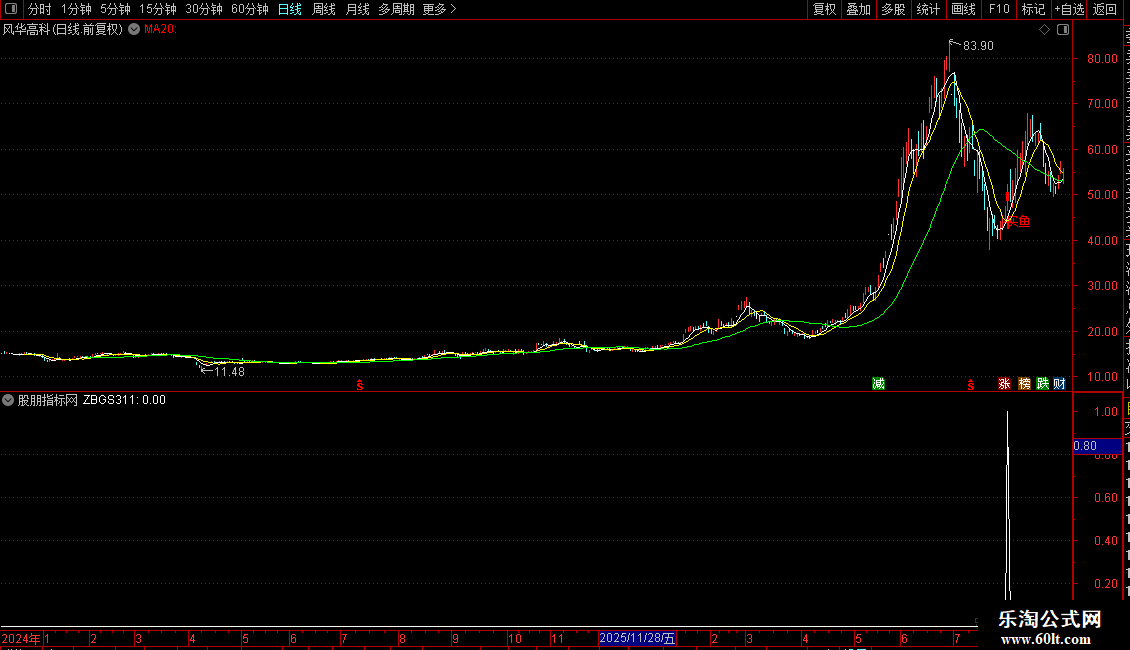Click the green 跌 marker icon
Image resolution: width=1130 pixels, height=650 pixels.
click(1042, 383)
